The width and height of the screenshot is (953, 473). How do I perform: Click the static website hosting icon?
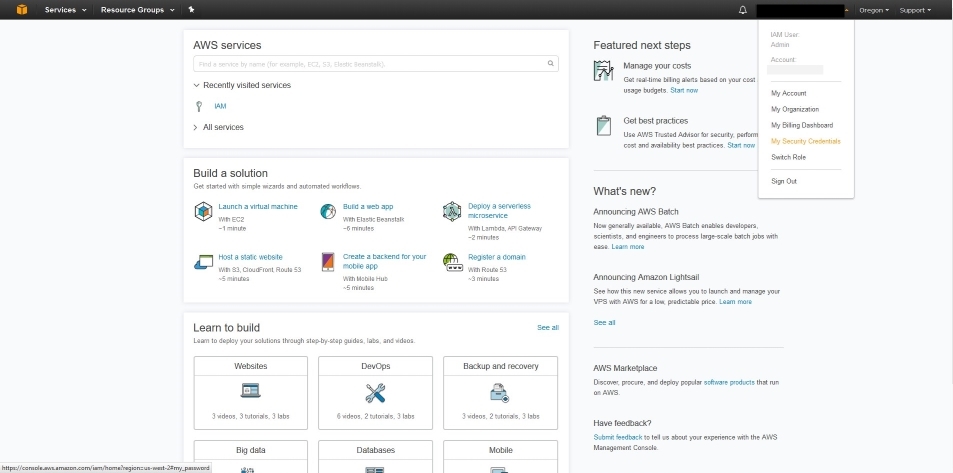click(204, 262)
